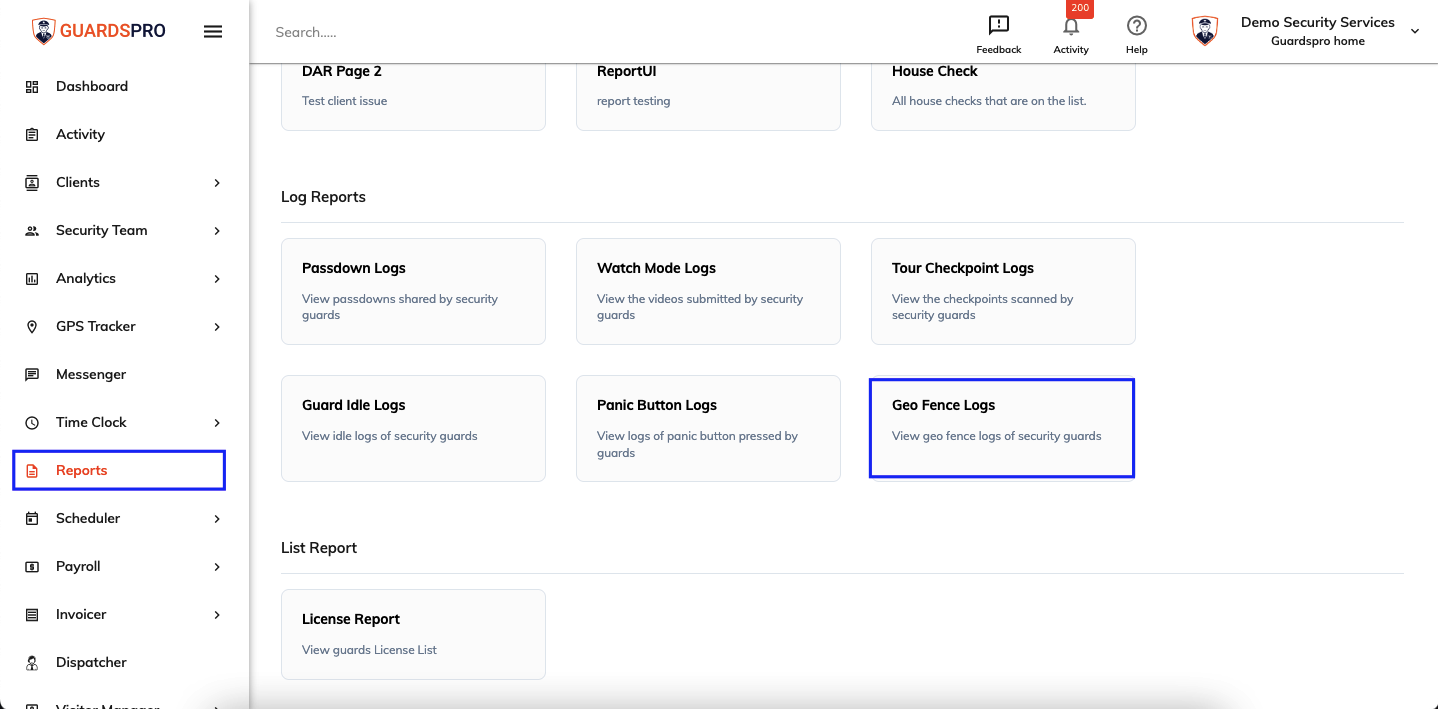Expand the Analytics submenu arrow
This screenshot has width=1438, height=709.
coord(217,279)
